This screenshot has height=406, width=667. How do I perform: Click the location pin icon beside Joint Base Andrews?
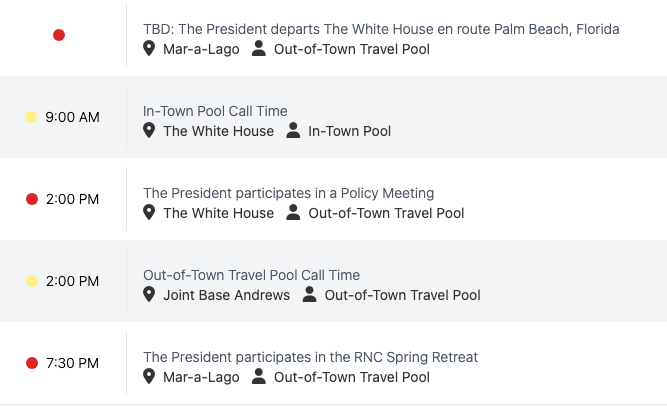tap(150, 295)
